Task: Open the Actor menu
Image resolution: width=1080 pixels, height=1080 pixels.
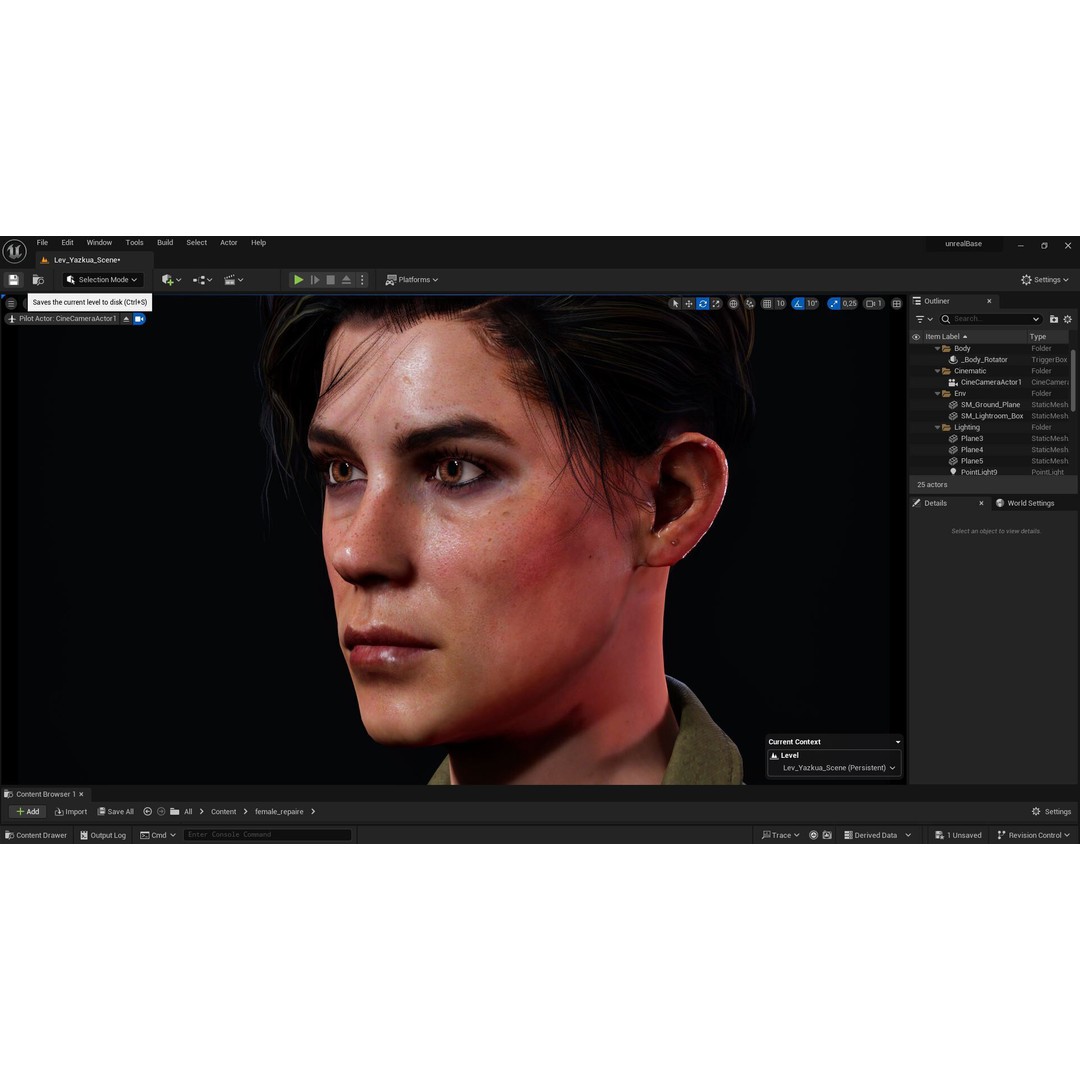Action: pyautogui.click(x=229, y=242)
